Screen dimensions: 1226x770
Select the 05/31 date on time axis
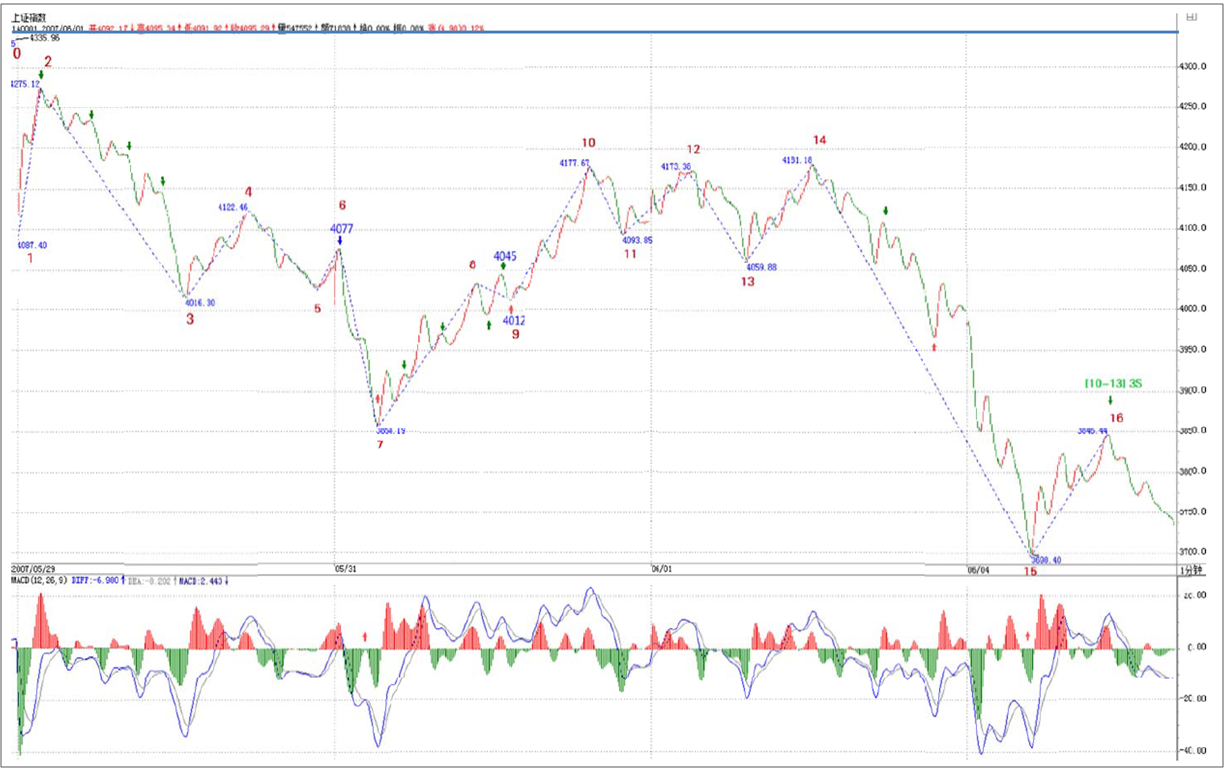pyautogui.click(x=345, y=568)
